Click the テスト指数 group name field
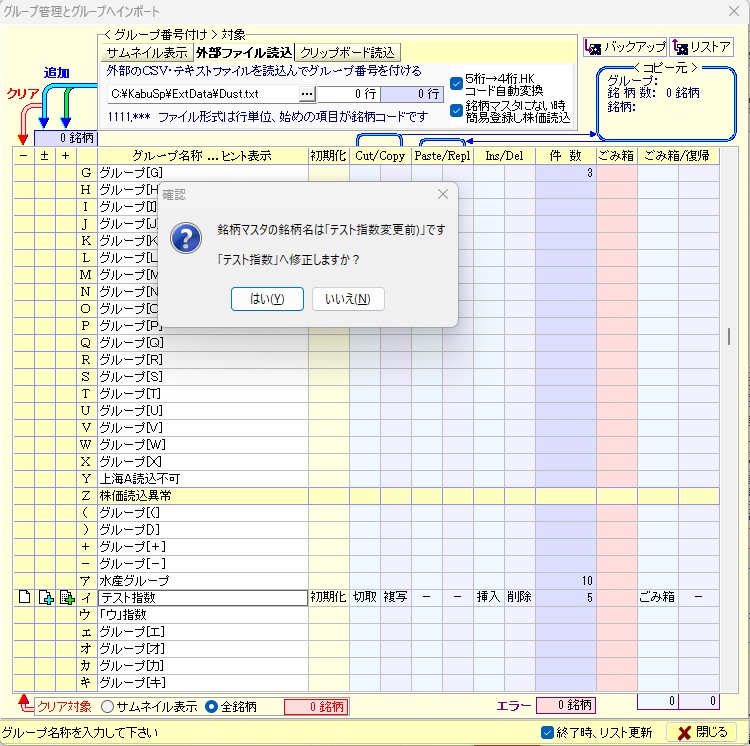750x746 pixels. pyautogui.click(x=201, y=598)
